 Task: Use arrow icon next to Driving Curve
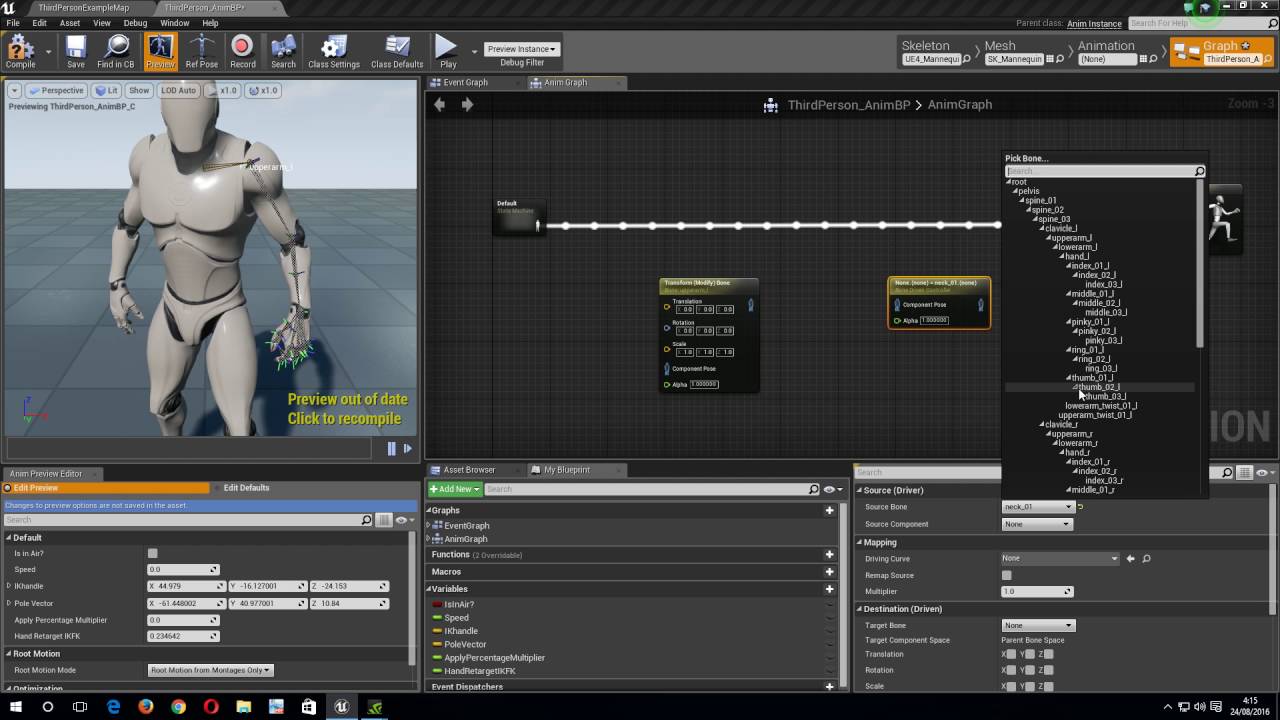pos(1130,559)
